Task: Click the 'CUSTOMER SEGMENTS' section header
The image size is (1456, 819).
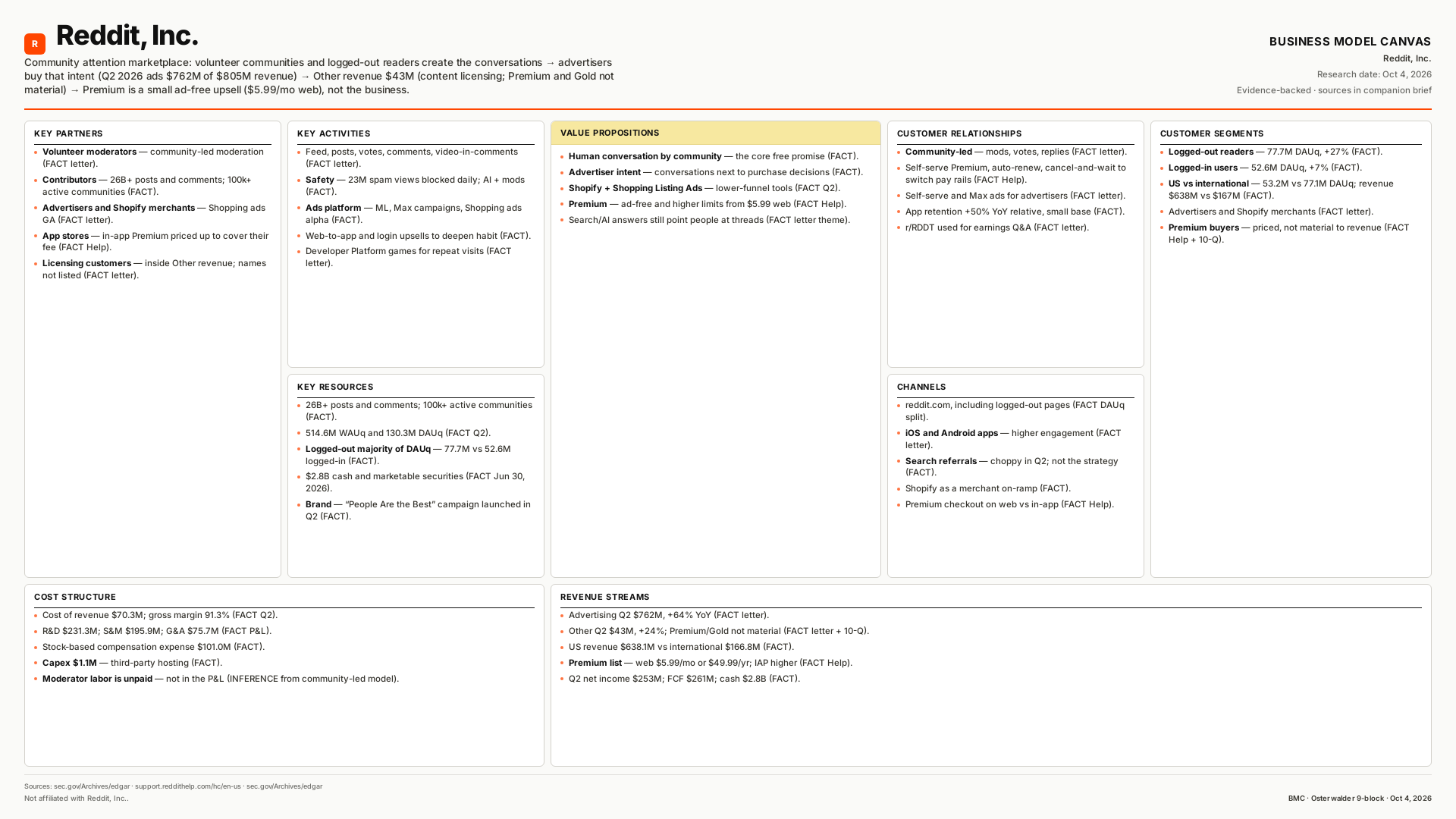Action: (x=1212, y=133)
